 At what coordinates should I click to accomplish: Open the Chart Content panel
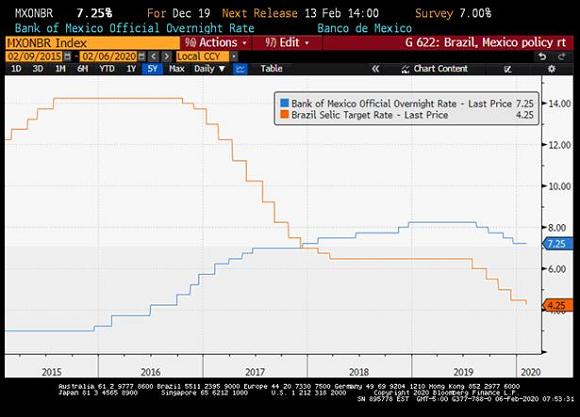pyautogui.click(x=435, y=69)
